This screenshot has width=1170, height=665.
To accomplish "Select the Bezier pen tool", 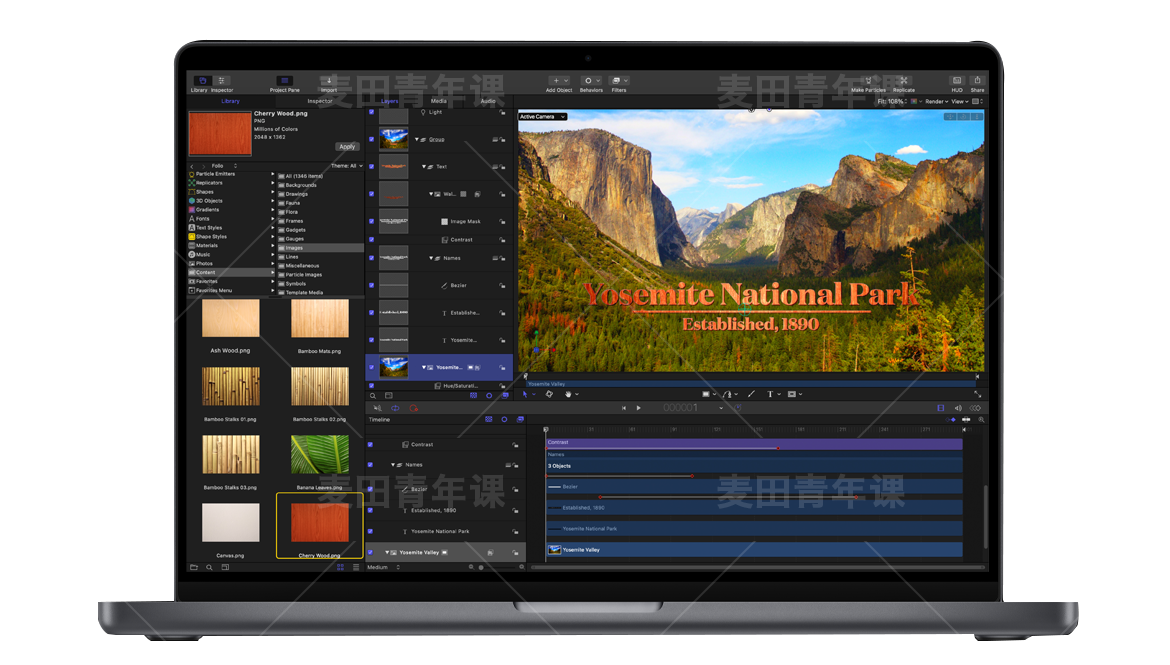I will 728,394.
